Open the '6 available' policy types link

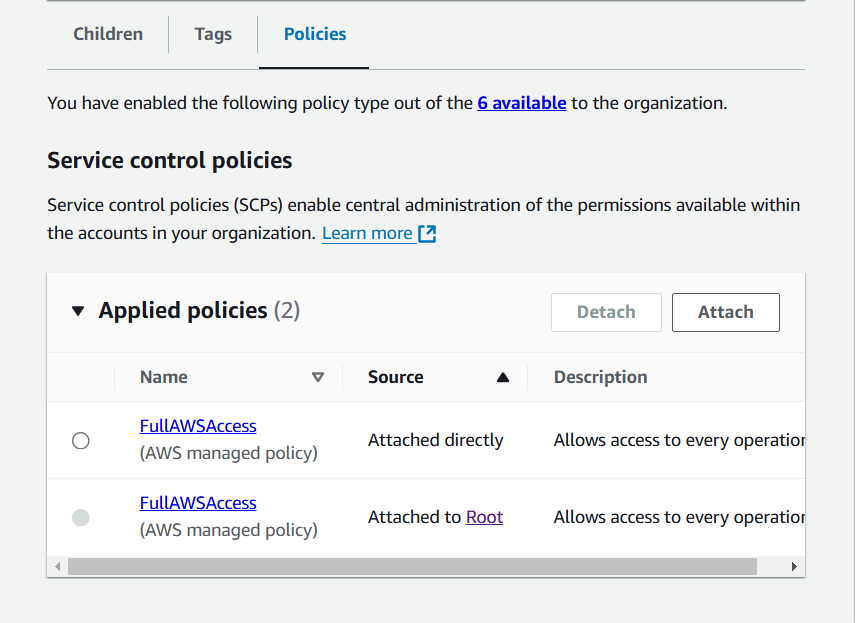click(x=521, y=103)
